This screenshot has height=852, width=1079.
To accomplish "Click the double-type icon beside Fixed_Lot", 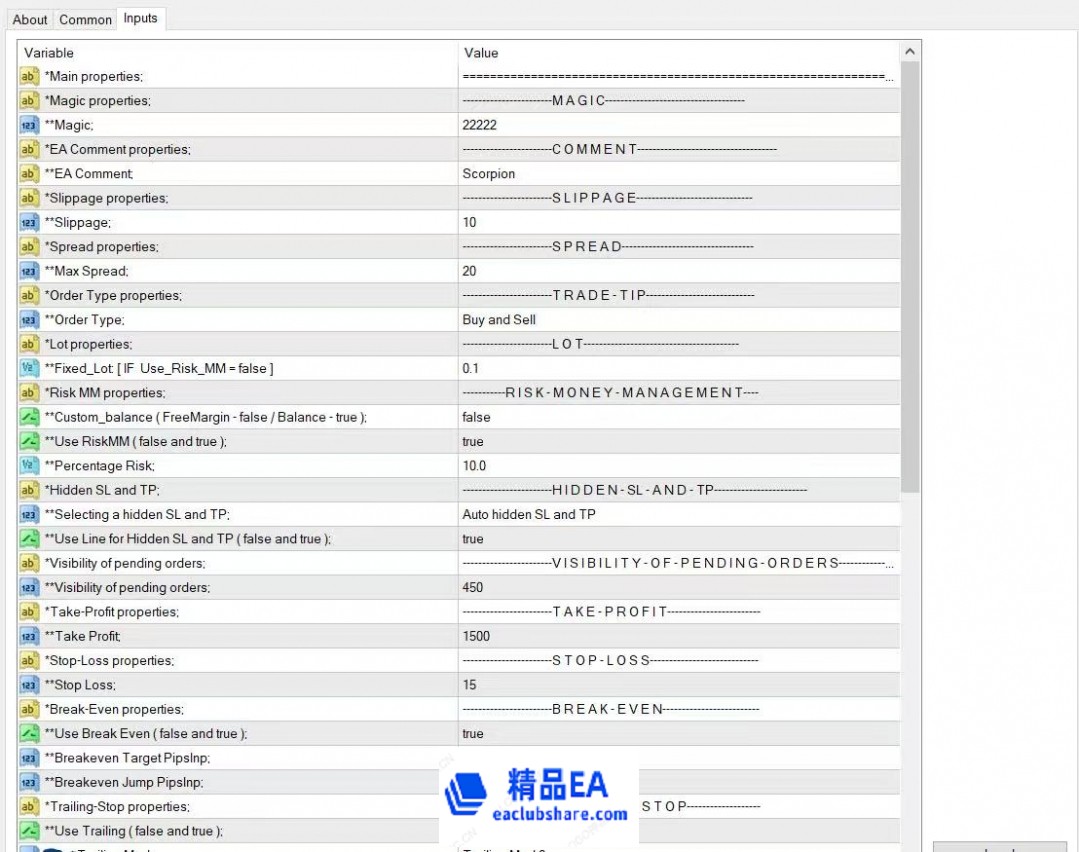I will pyautogui.click(x=29, y=368).
